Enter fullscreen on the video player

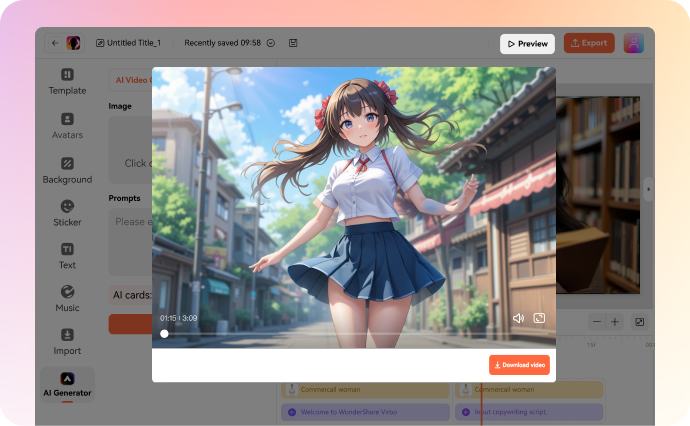pyautogui.click(x=539, y=318)
